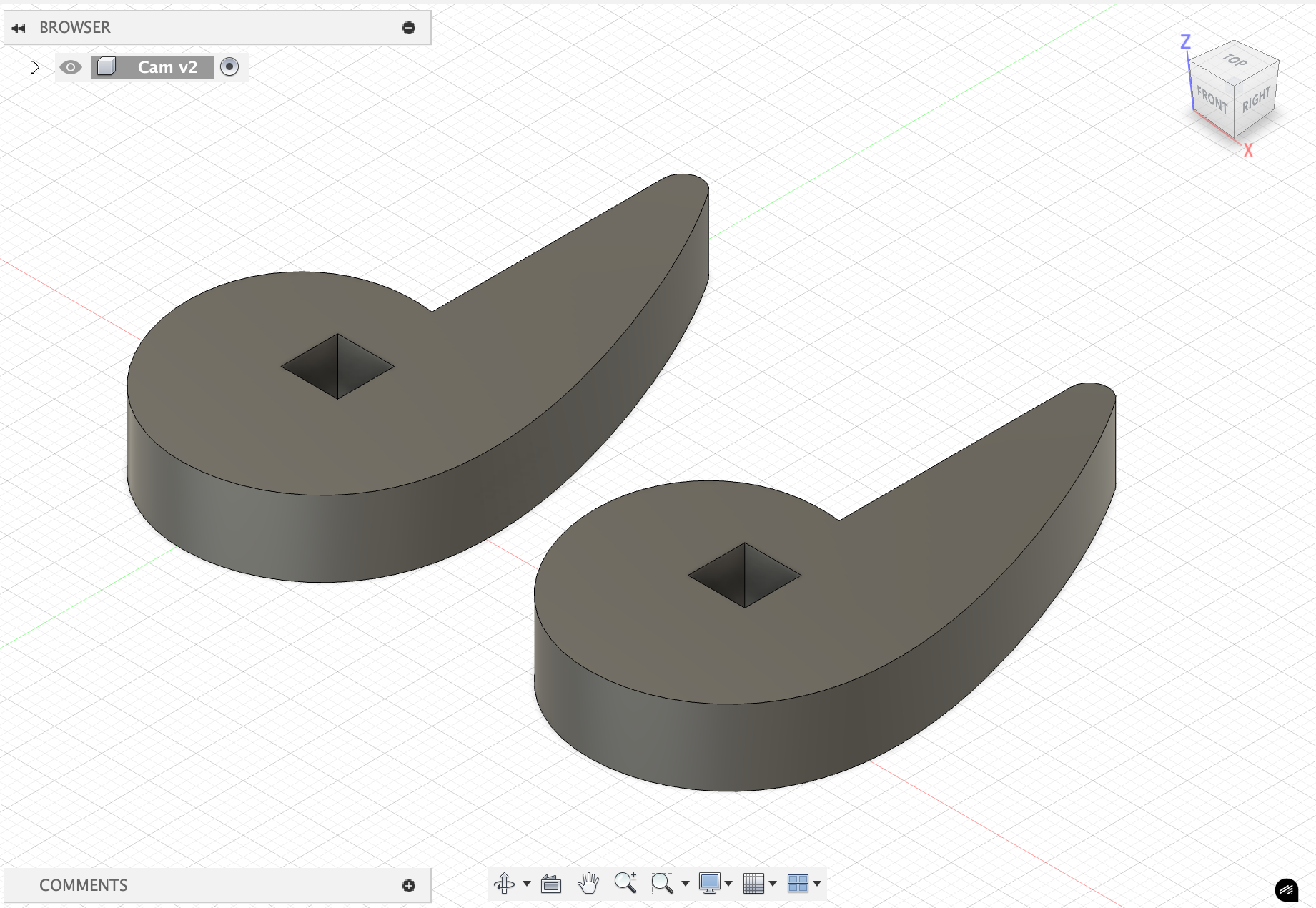Open the Orbit type dropdown arrow

tap(527, 884)
